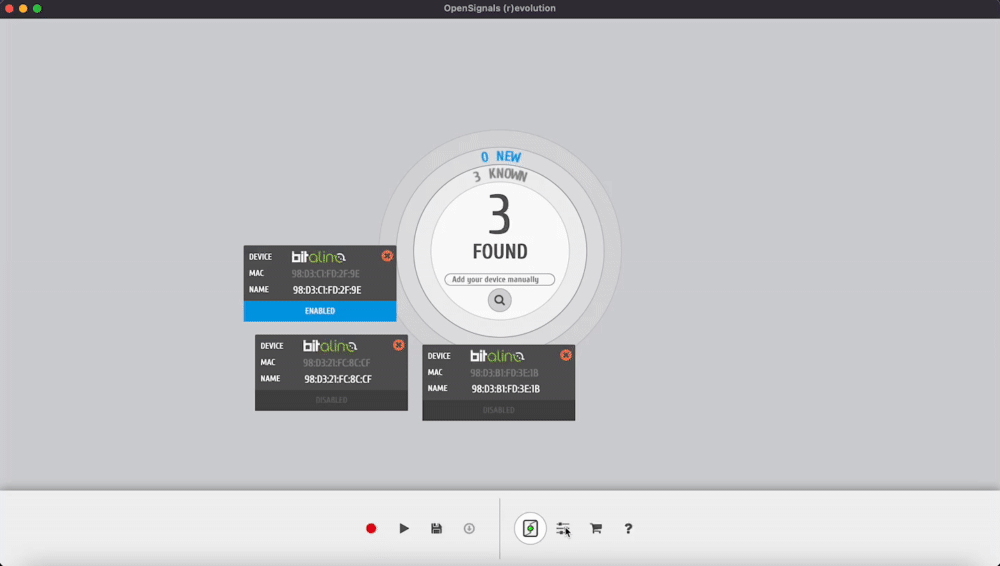Remove device 98:D3:C1:FD:2F:9E with its close icon
The height and width of the screenshot is (566, 1000).
coord(387,256)
